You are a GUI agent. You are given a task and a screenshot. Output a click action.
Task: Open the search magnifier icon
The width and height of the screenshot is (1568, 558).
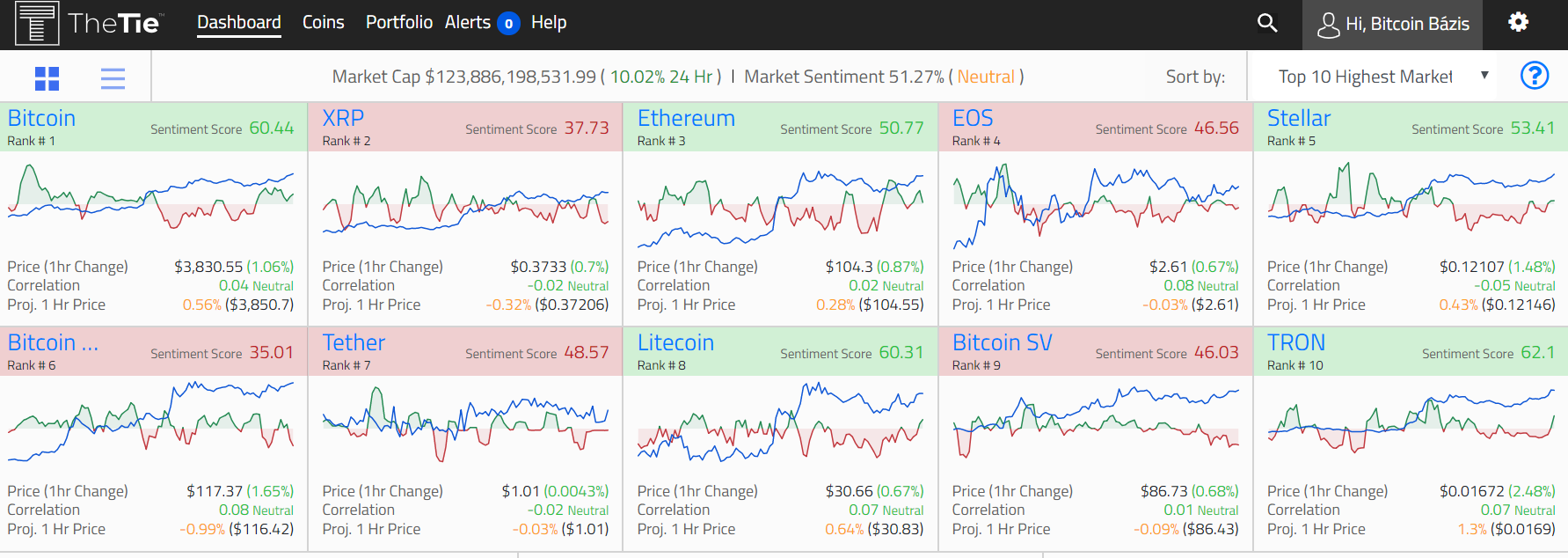tap(1267, 23)
